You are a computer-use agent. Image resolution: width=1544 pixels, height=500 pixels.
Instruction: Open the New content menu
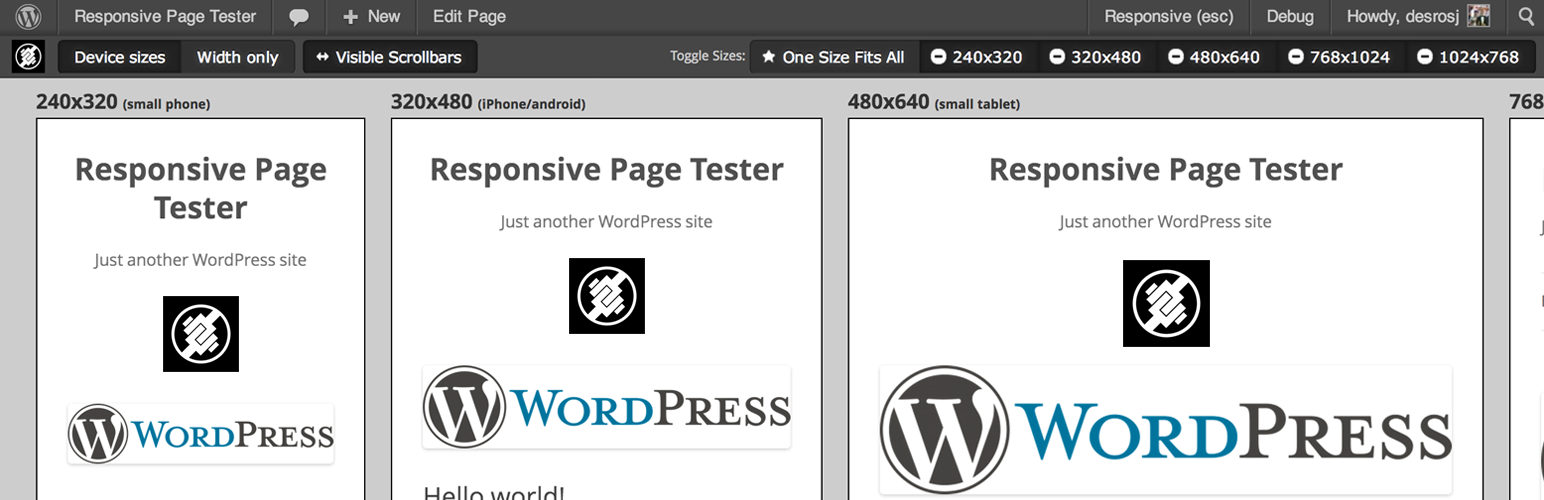(x=372, y=16)
